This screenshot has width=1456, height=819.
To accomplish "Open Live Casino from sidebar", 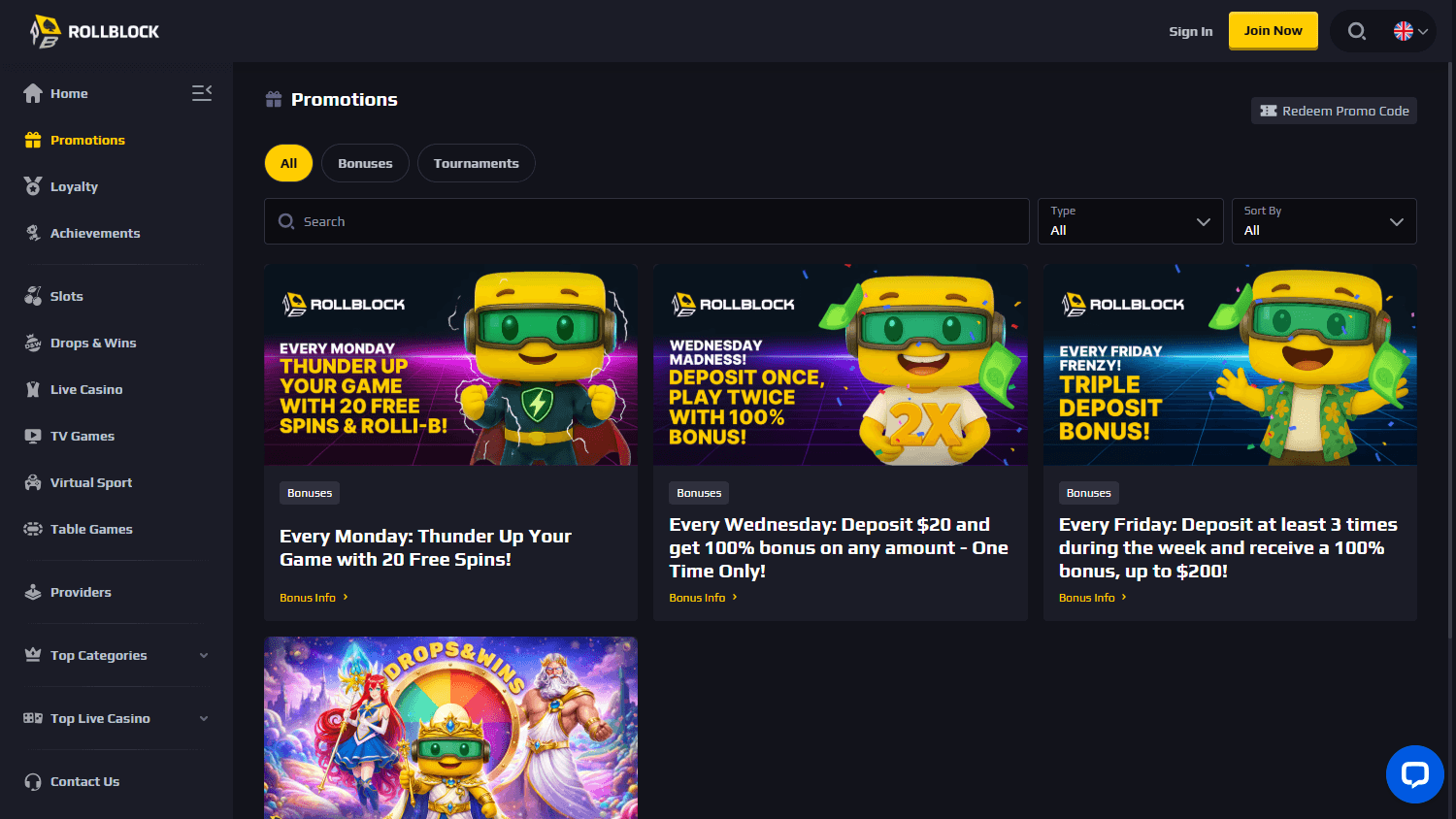I will pos(86,389).
